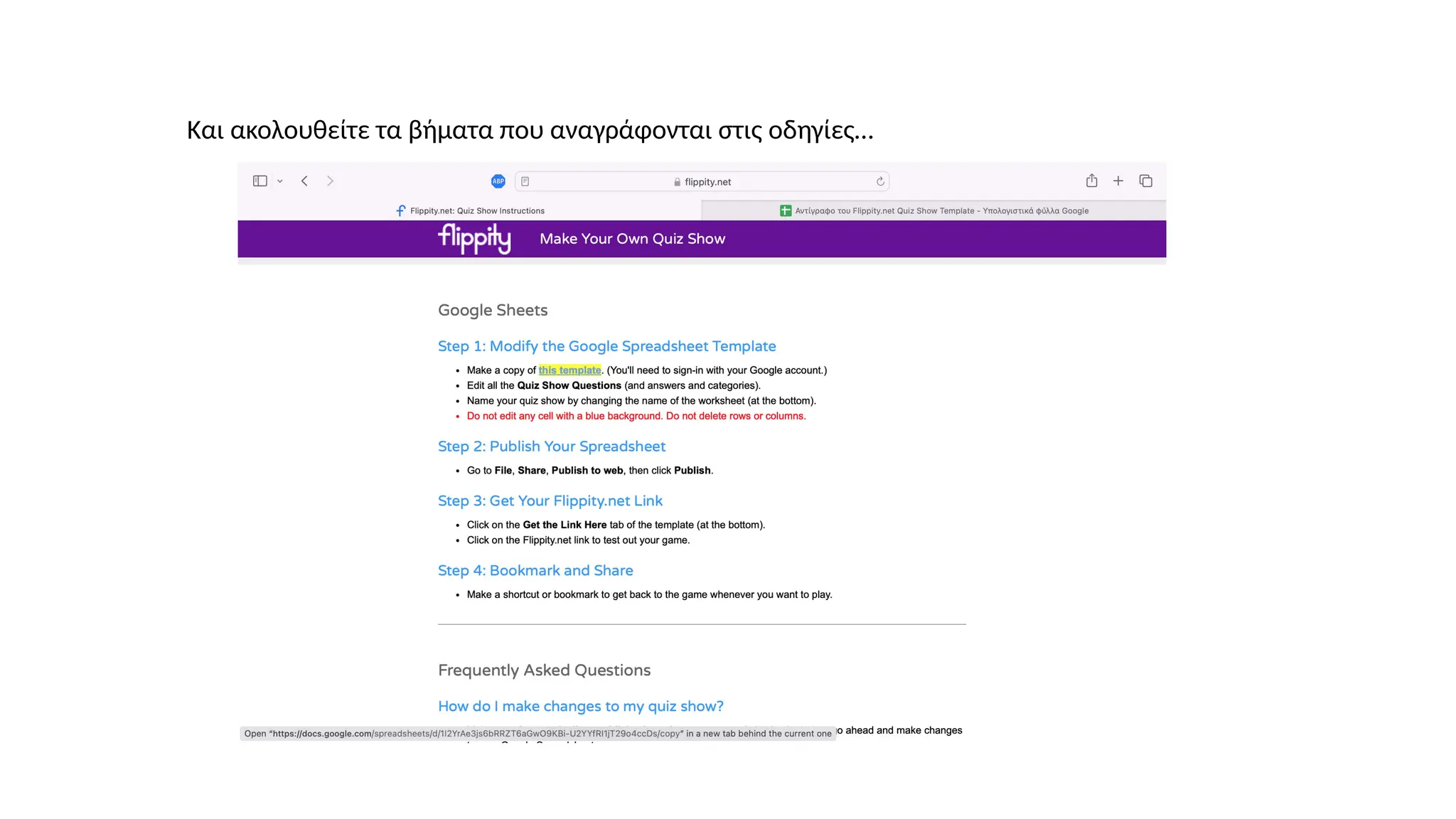Switch to Flippity Quiz Show Instructions tab
The width and height of the screenshot is (1456, 819).
(470, 210)
